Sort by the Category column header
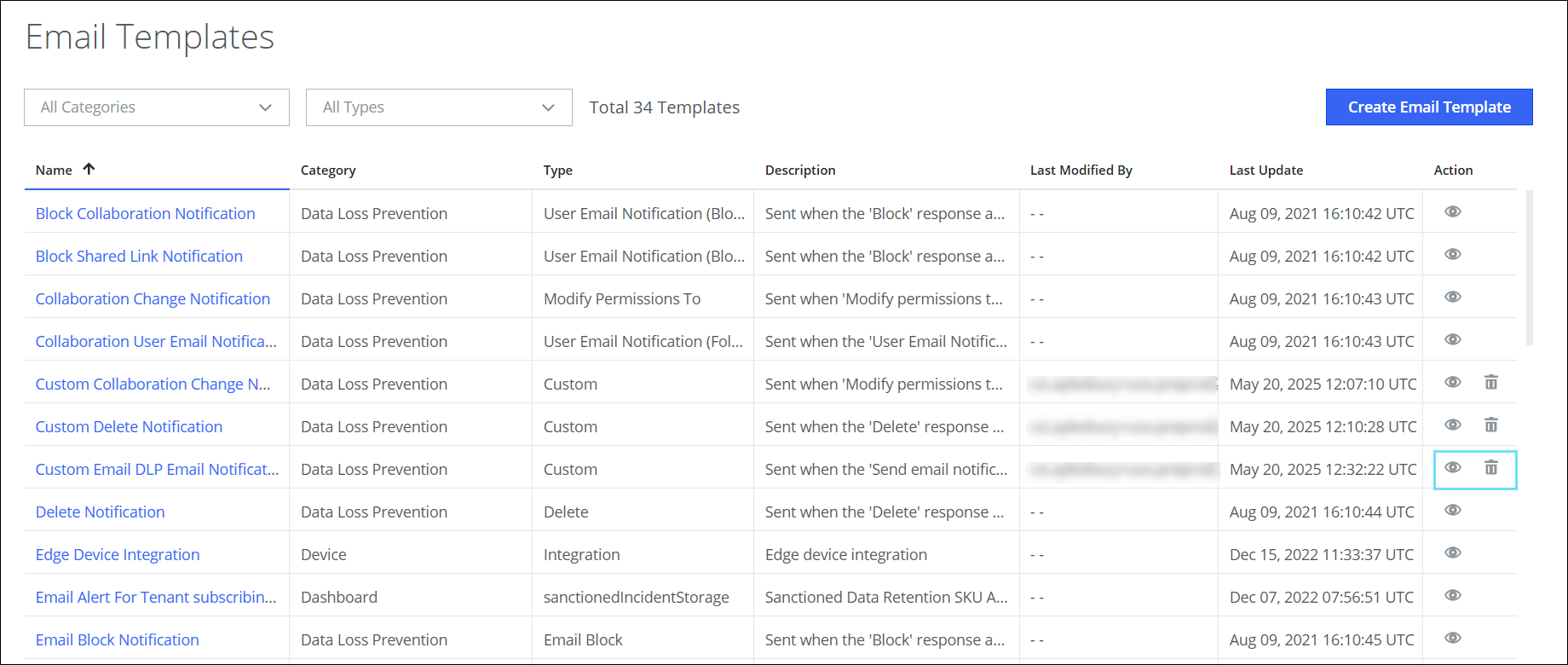This screenshot has width=1568, height=665. (x=328, y=170)
